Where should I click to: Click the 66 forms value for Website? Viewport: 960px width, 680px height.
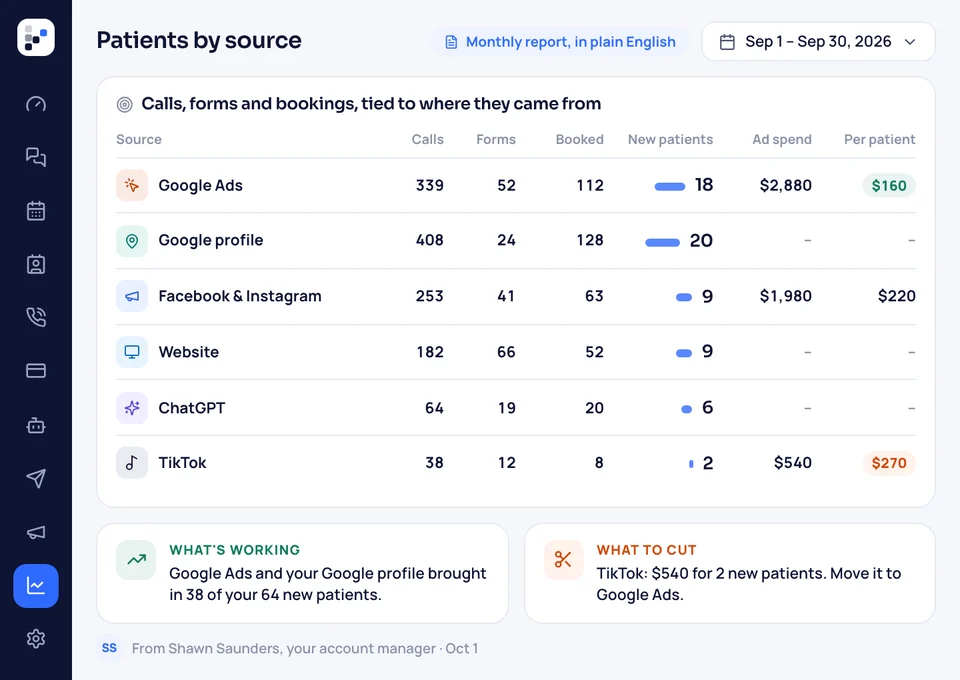pyautogui.click(x=506, y=352)
